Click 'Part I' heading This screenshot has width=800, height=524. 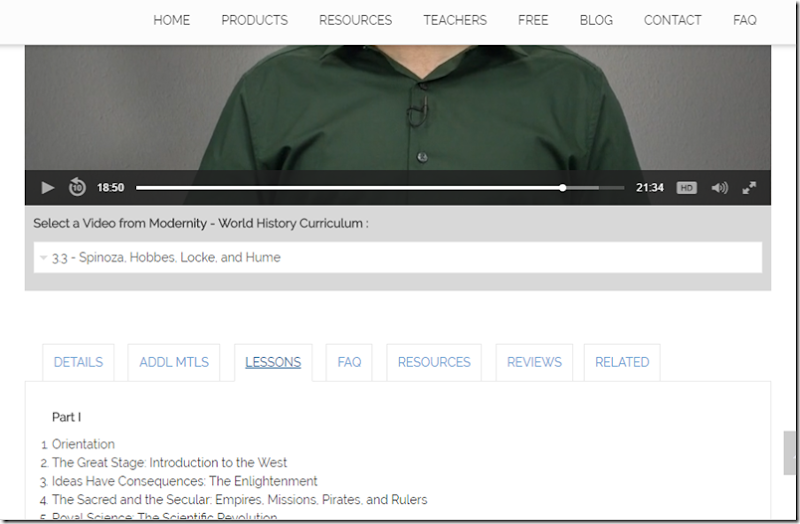(66, 417)
